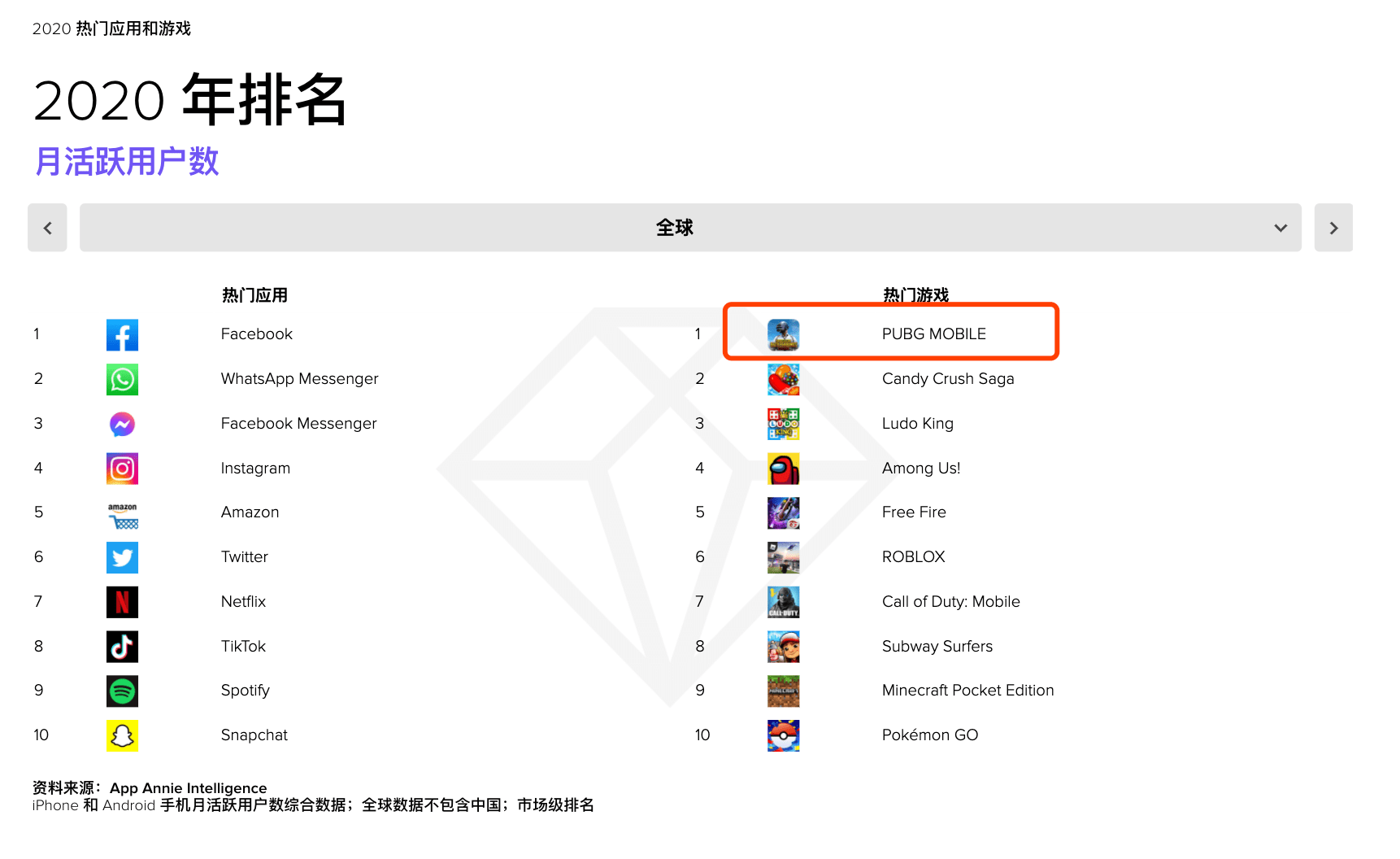Click the 热门应用 column header
The width and height of the screenshot is (1400, 859).
[x=254, y=295]
